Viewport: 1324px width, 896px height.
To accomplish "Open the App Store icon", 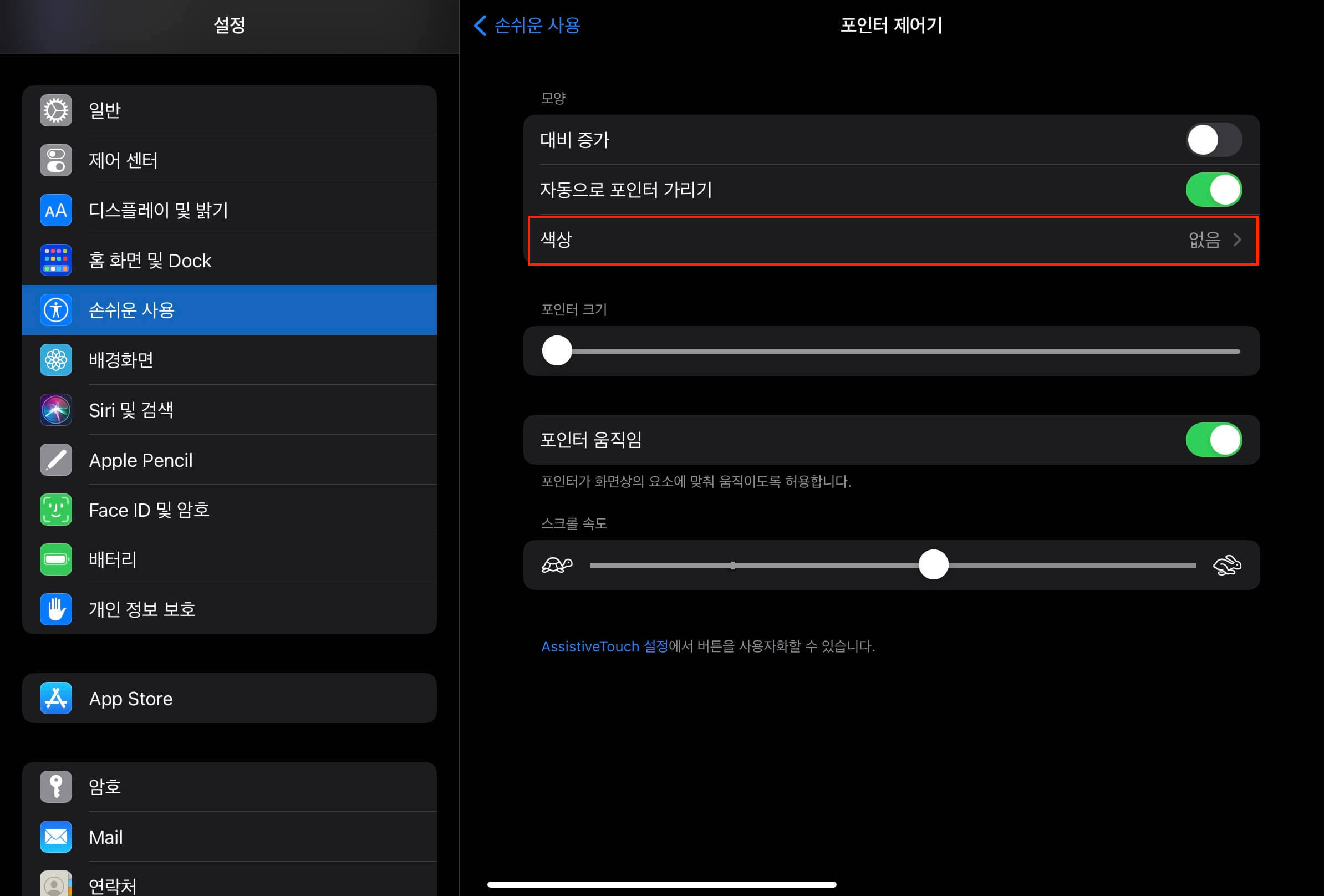I will click(56, 698).
